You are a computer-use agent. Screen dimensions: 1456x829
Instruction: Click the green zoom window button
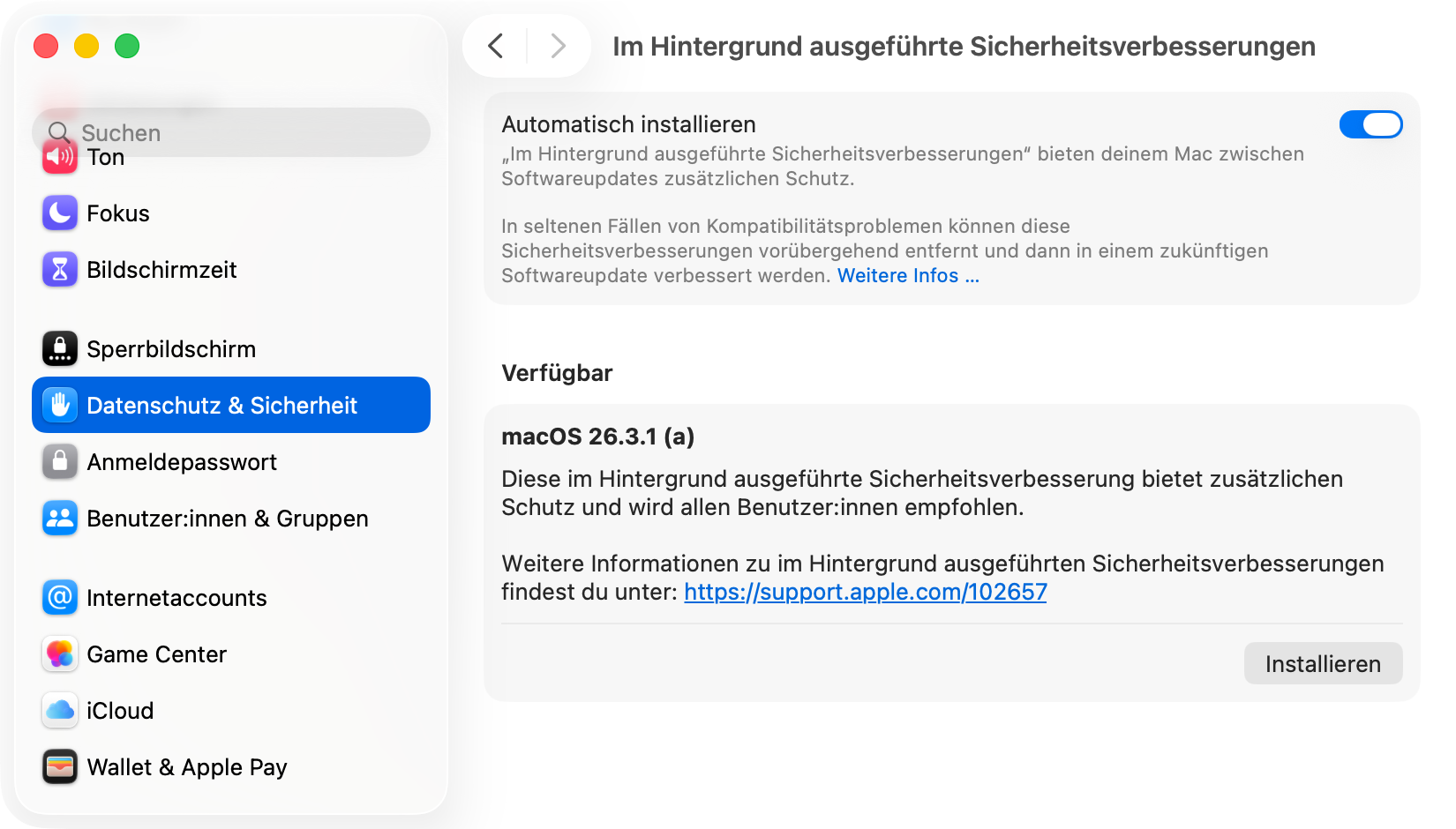(127, 46)
